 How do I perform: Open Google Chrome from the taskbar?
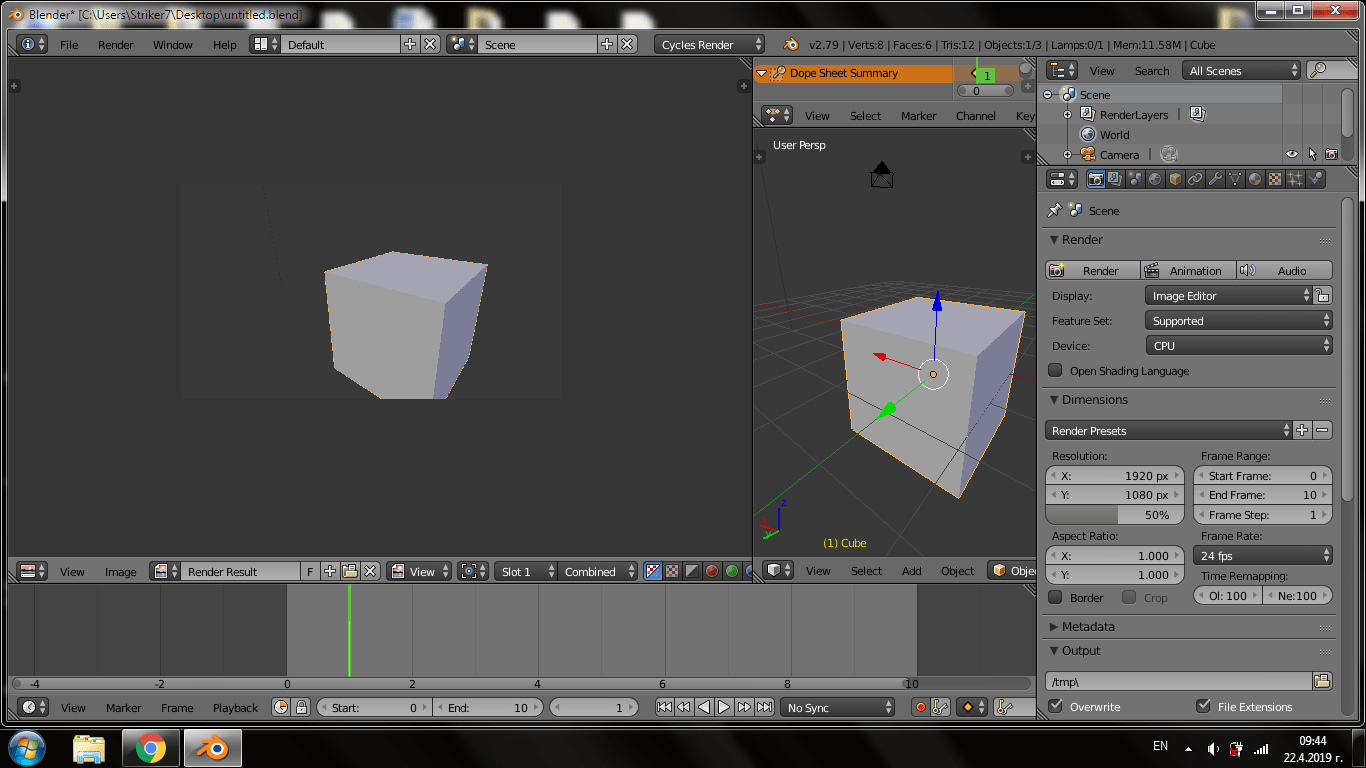[152, 747]
